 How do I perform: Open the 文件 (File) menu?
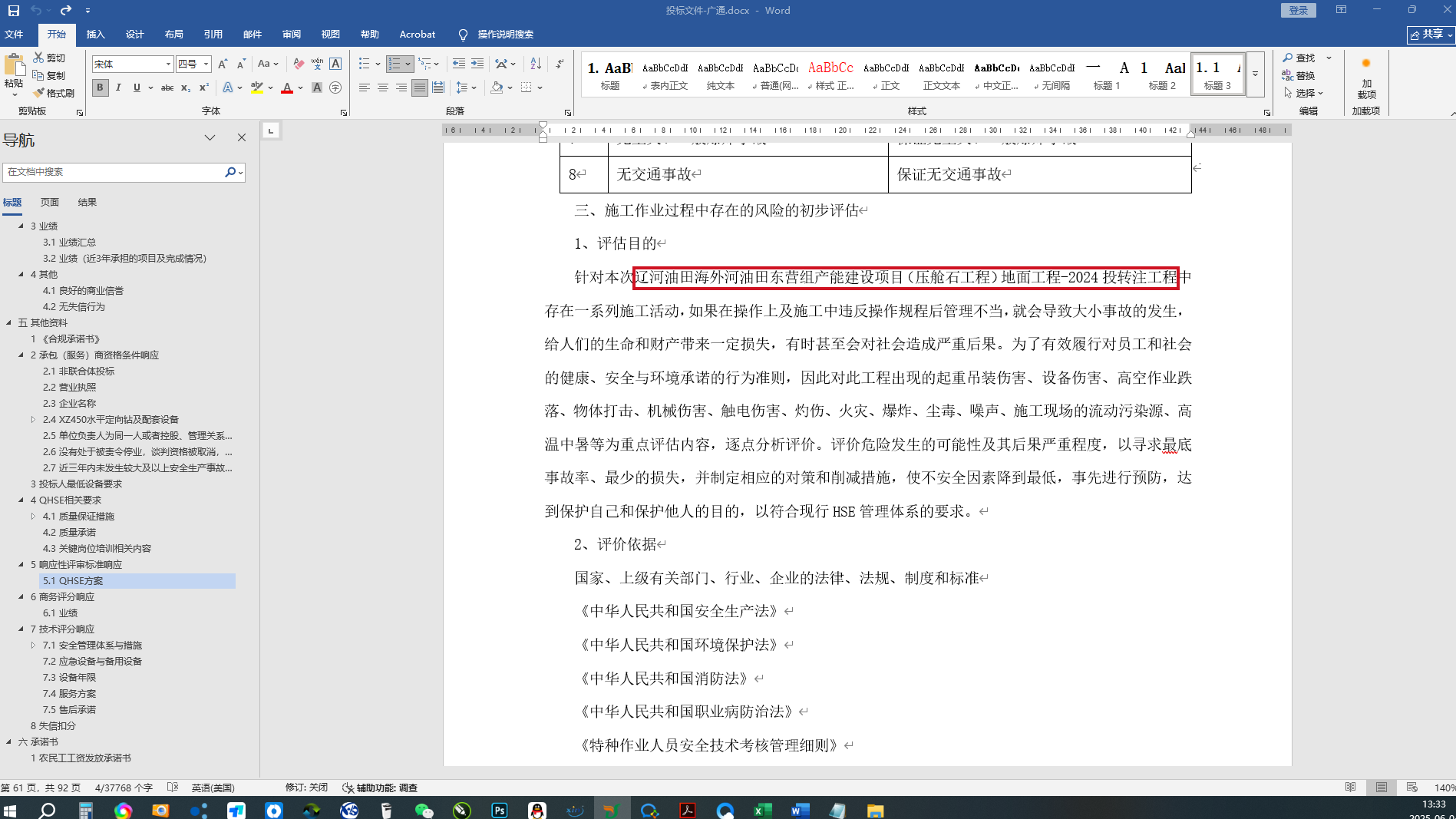point(14,35)
